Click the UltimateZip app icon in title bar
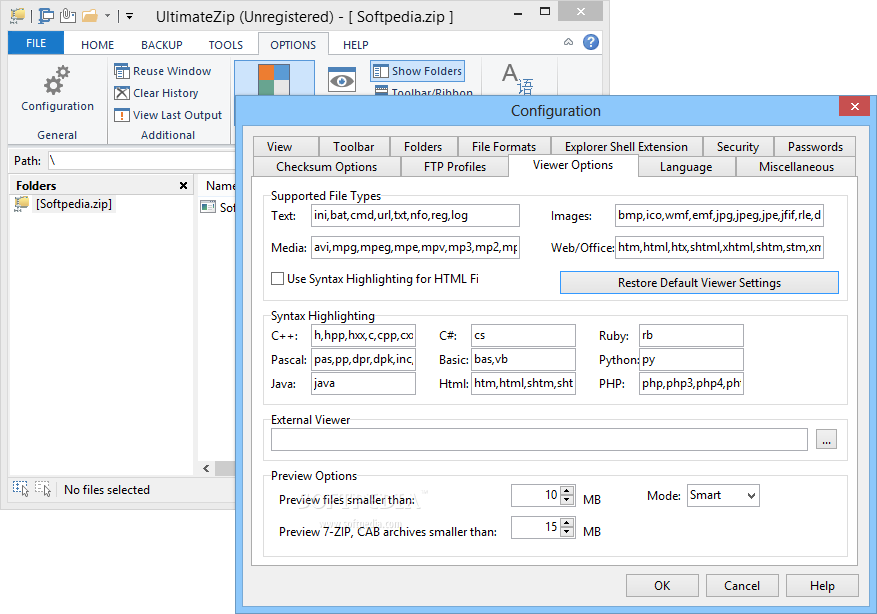877x614 pixels. coord(18,15)
